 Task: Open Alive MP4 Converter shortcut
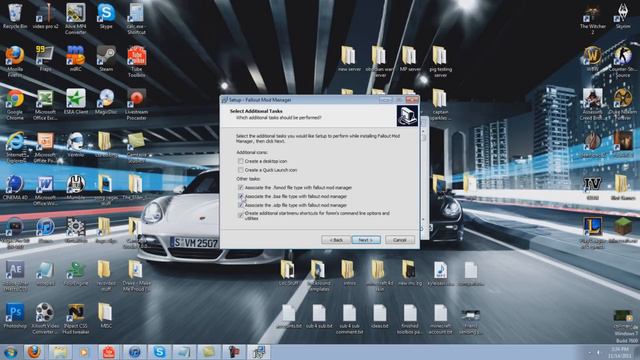[x=76, y=19]
